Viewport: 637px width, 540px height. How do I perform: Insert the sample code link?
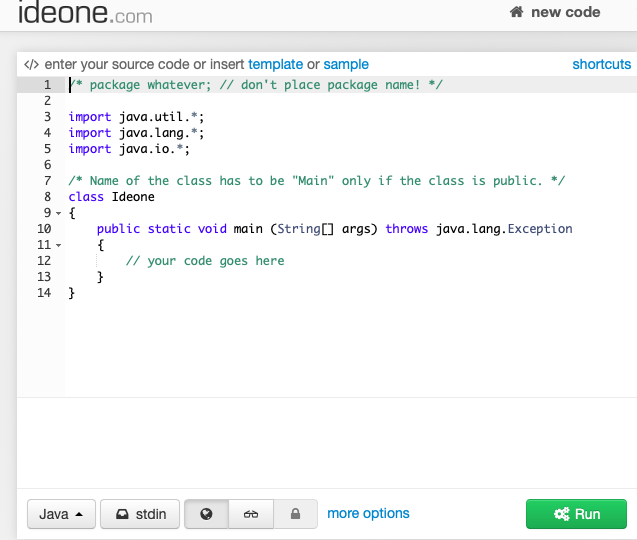[346, 64]
